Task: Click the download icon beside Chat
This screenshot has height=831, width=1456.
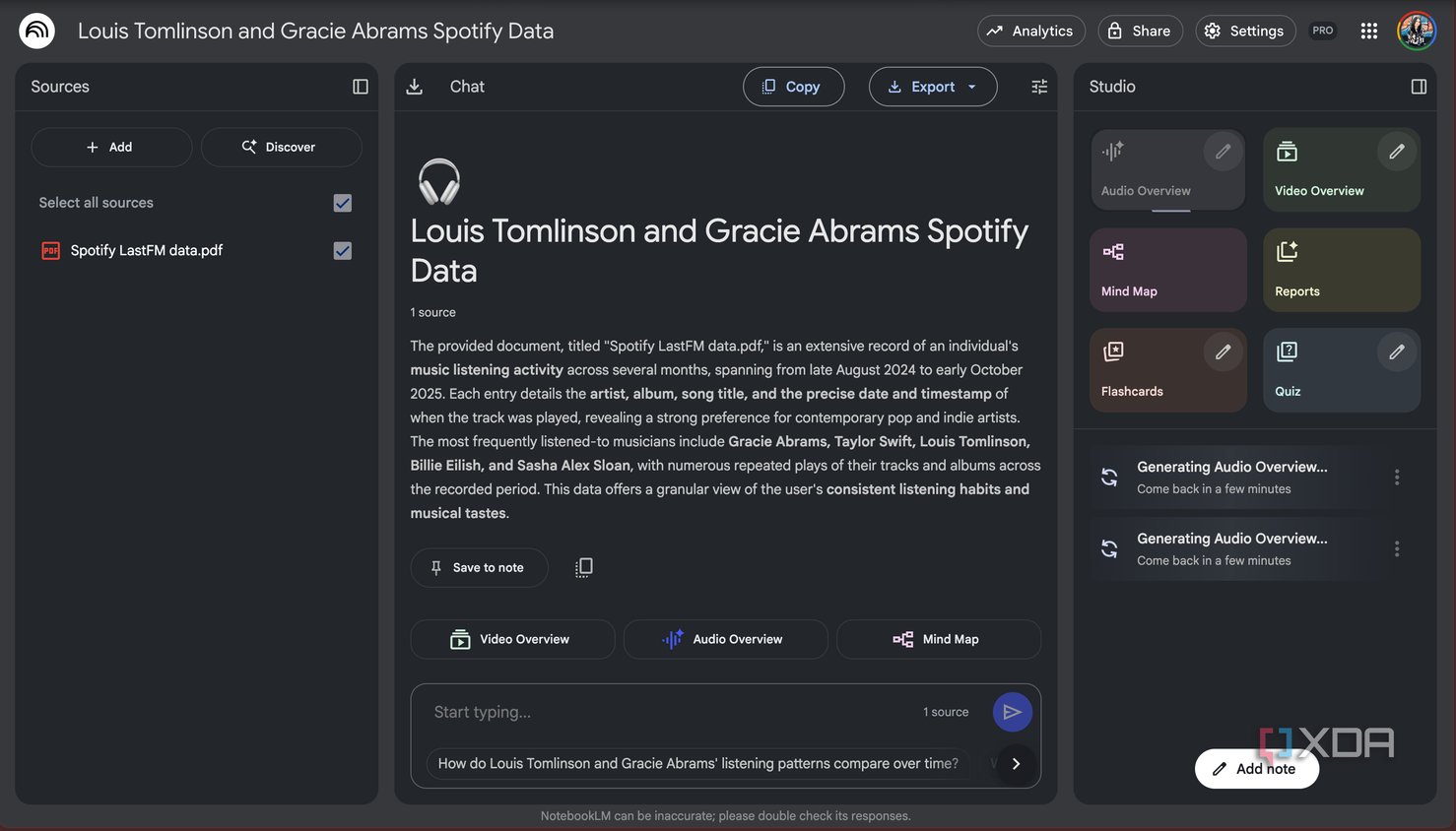Action: point(415,87)
